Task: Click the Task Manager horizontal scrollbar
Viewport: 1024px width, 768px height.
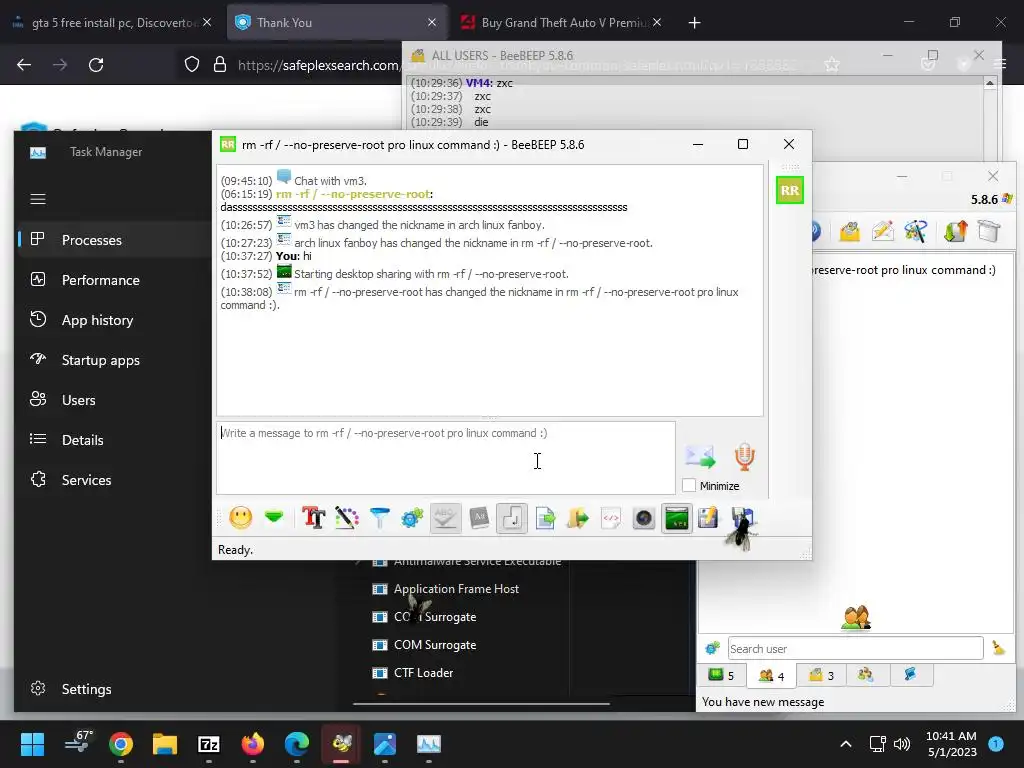Action: [481, 704]
